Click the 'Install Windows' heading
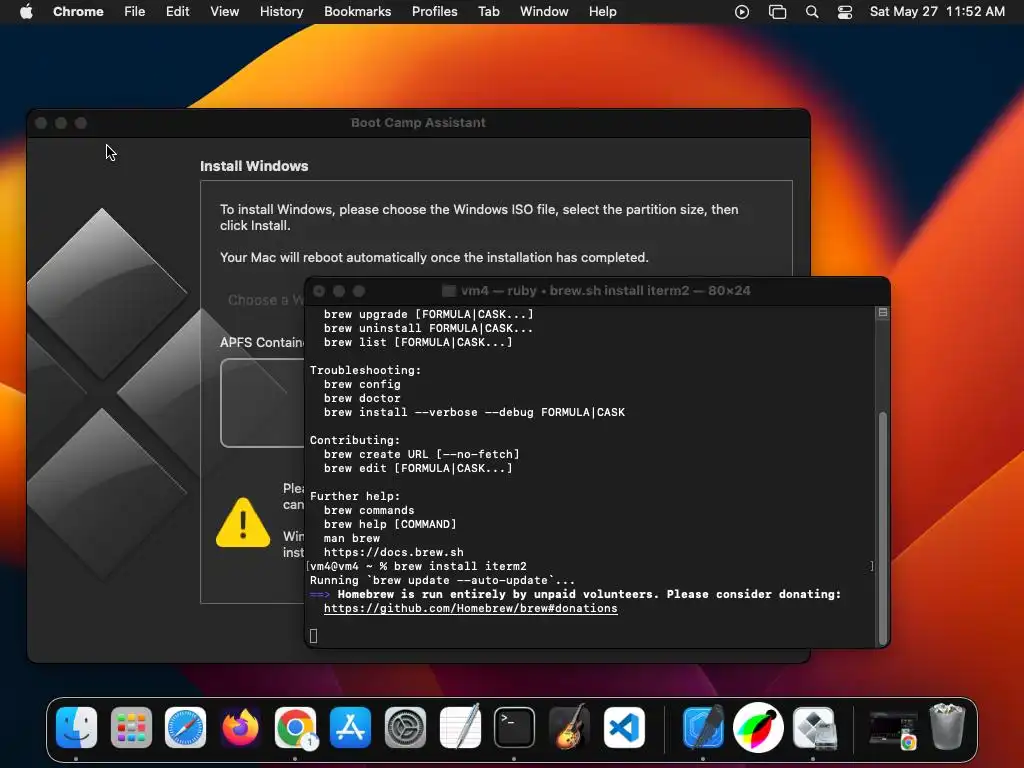 coord(254,166)
